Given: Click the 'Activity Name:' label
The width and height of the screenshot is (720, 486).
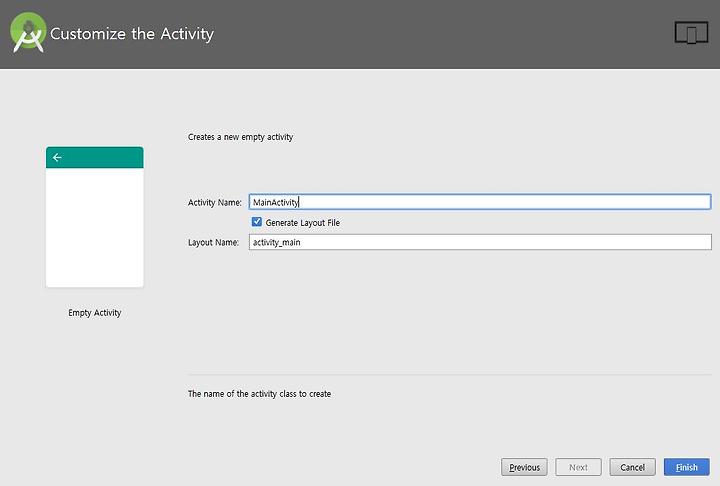Looking at the screenshot, I should [x=214, y=202].
